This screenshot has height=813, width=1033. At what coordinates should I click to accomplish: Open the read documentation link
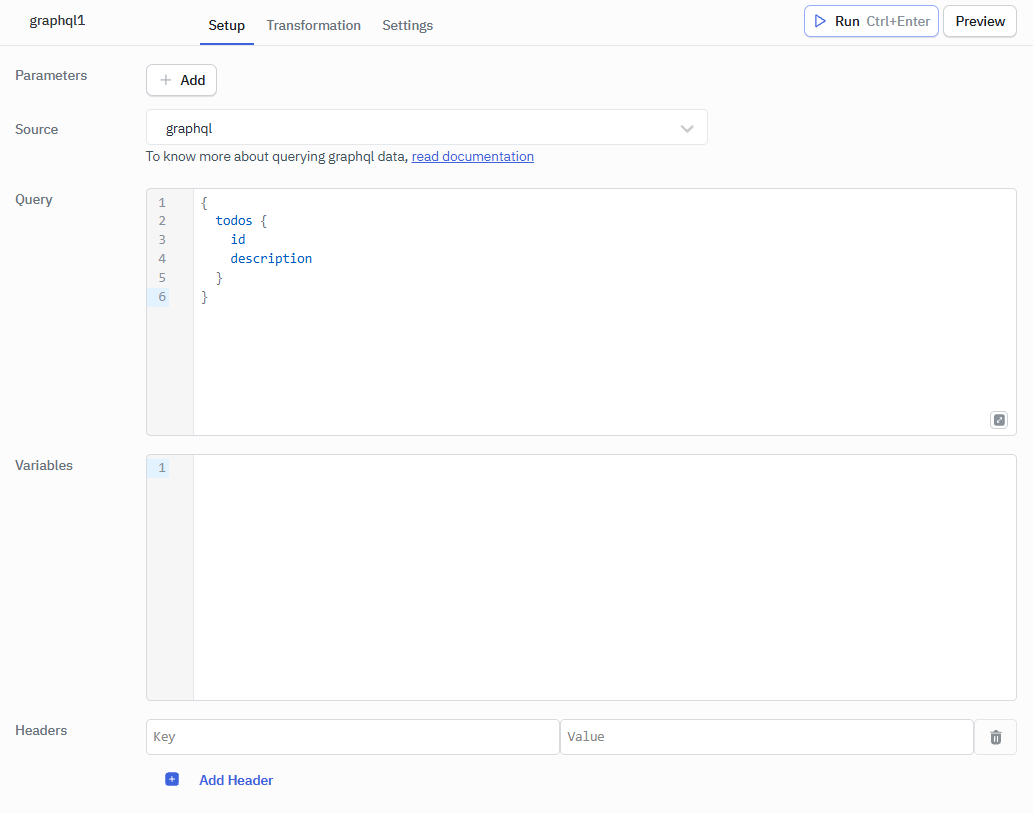coord(472,156)
